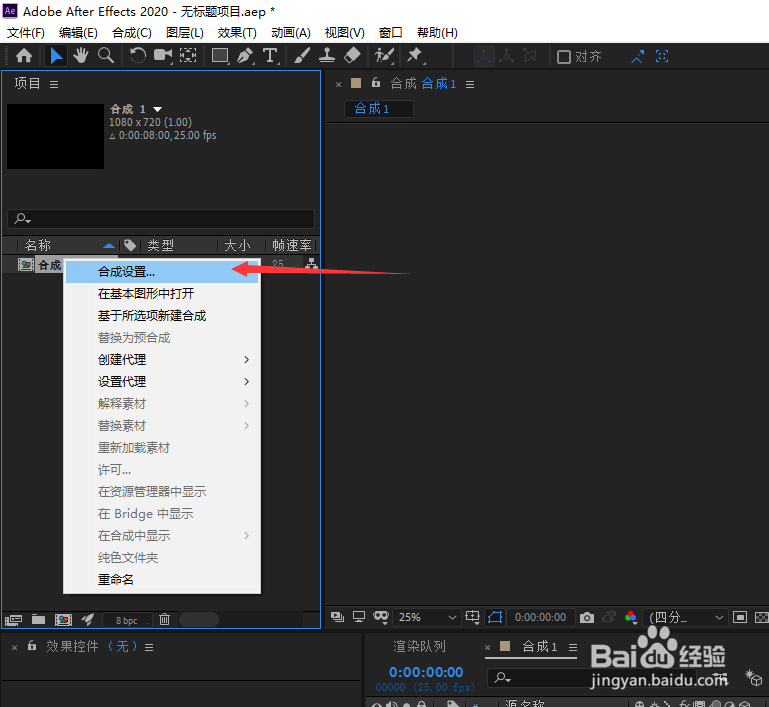Open project settings rocket icon
The image size is (769, 707).
[88, 620]
